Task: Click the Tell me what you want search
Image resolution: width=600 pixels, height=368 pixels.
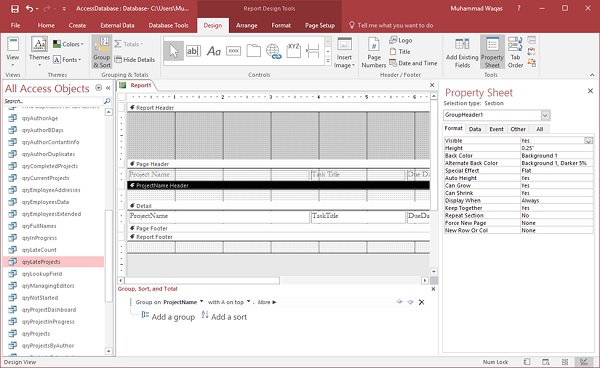Action: point(391,25)
